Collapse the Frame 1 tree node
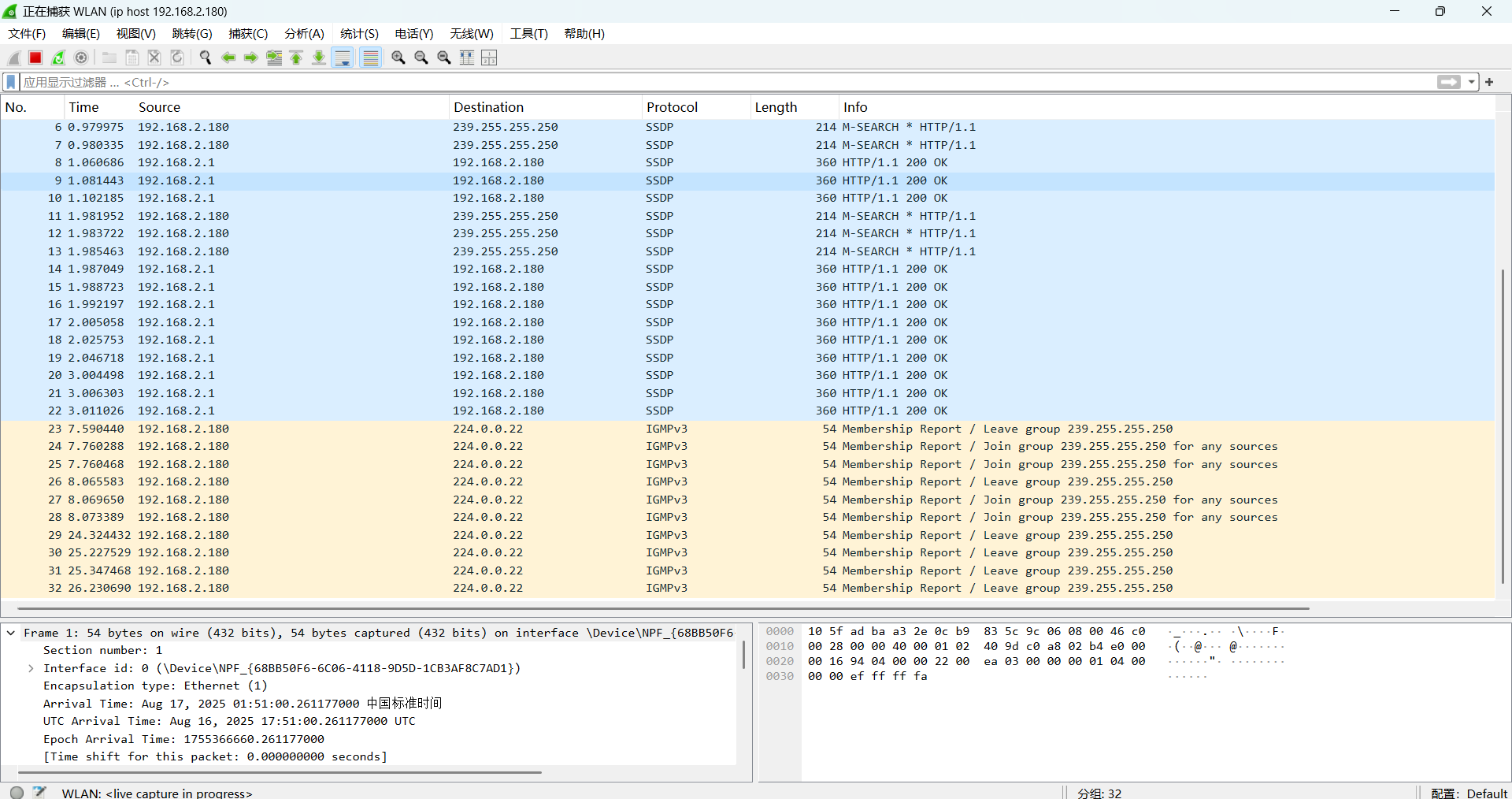1512x799 pixels. 11,633
